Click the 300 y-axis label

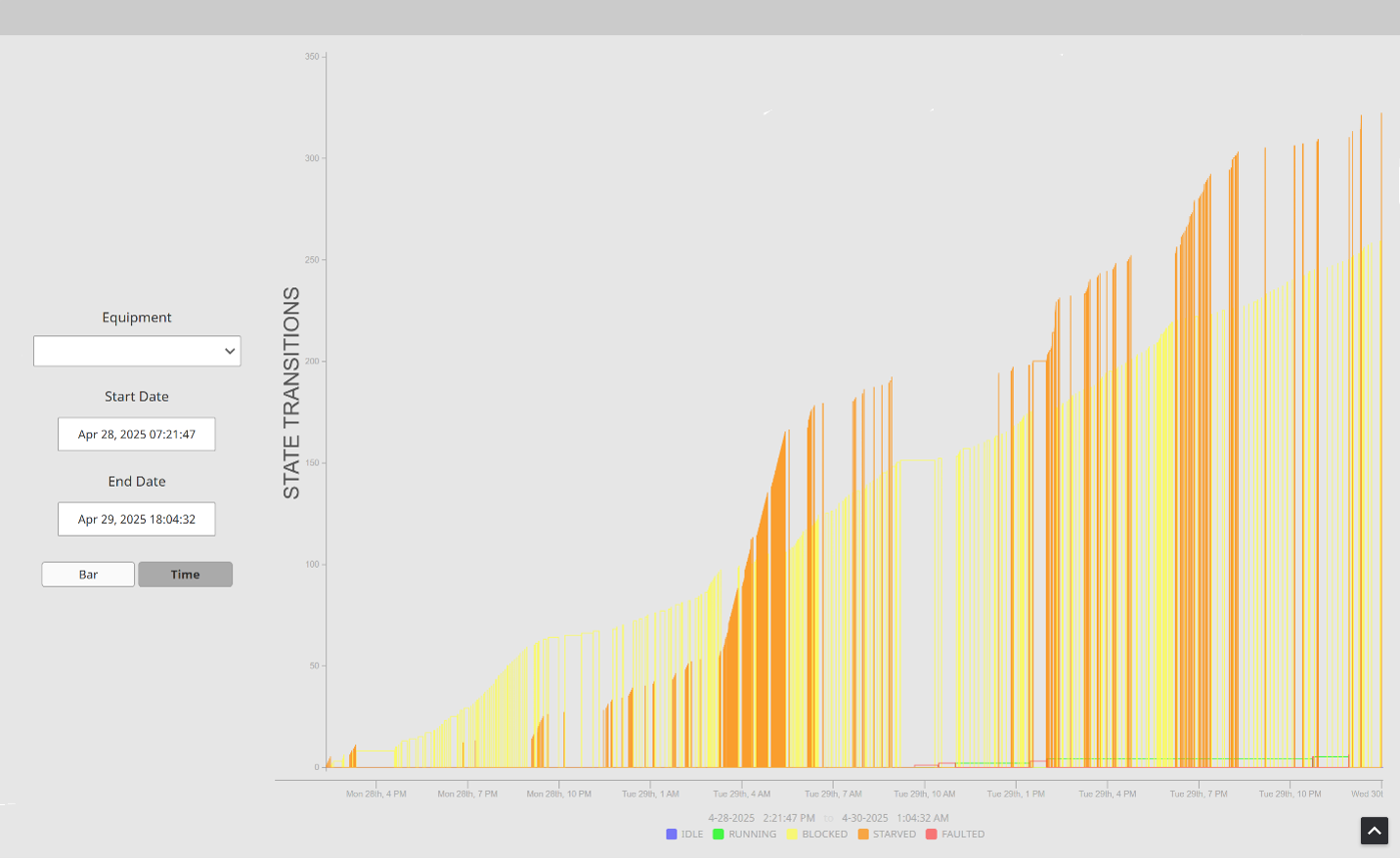coord(312,158)
